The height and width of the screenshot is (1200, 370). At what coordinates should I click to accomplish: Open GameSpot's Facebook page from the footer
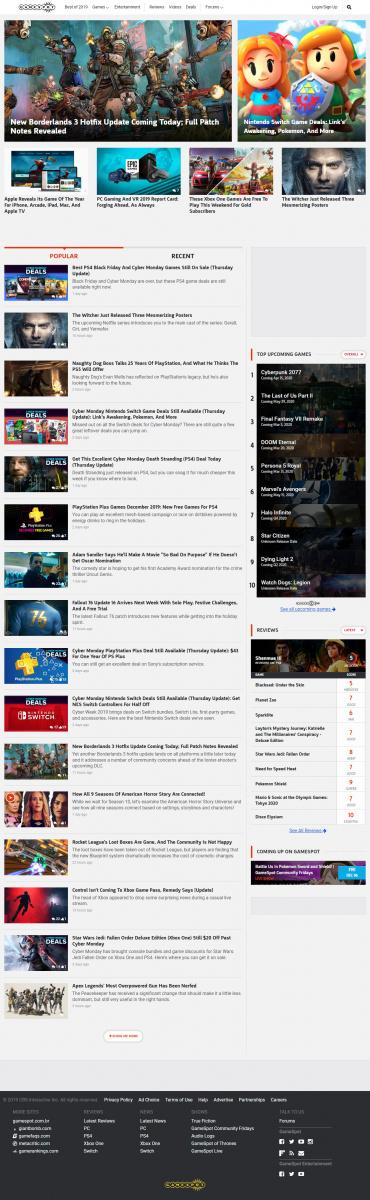pos(282,1141)
